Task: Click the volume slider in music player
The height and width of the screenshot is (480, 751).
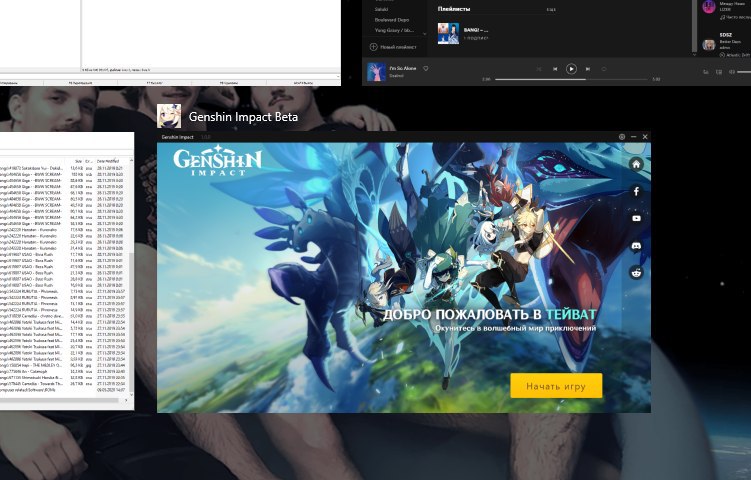Action: [x=744, y=72]
